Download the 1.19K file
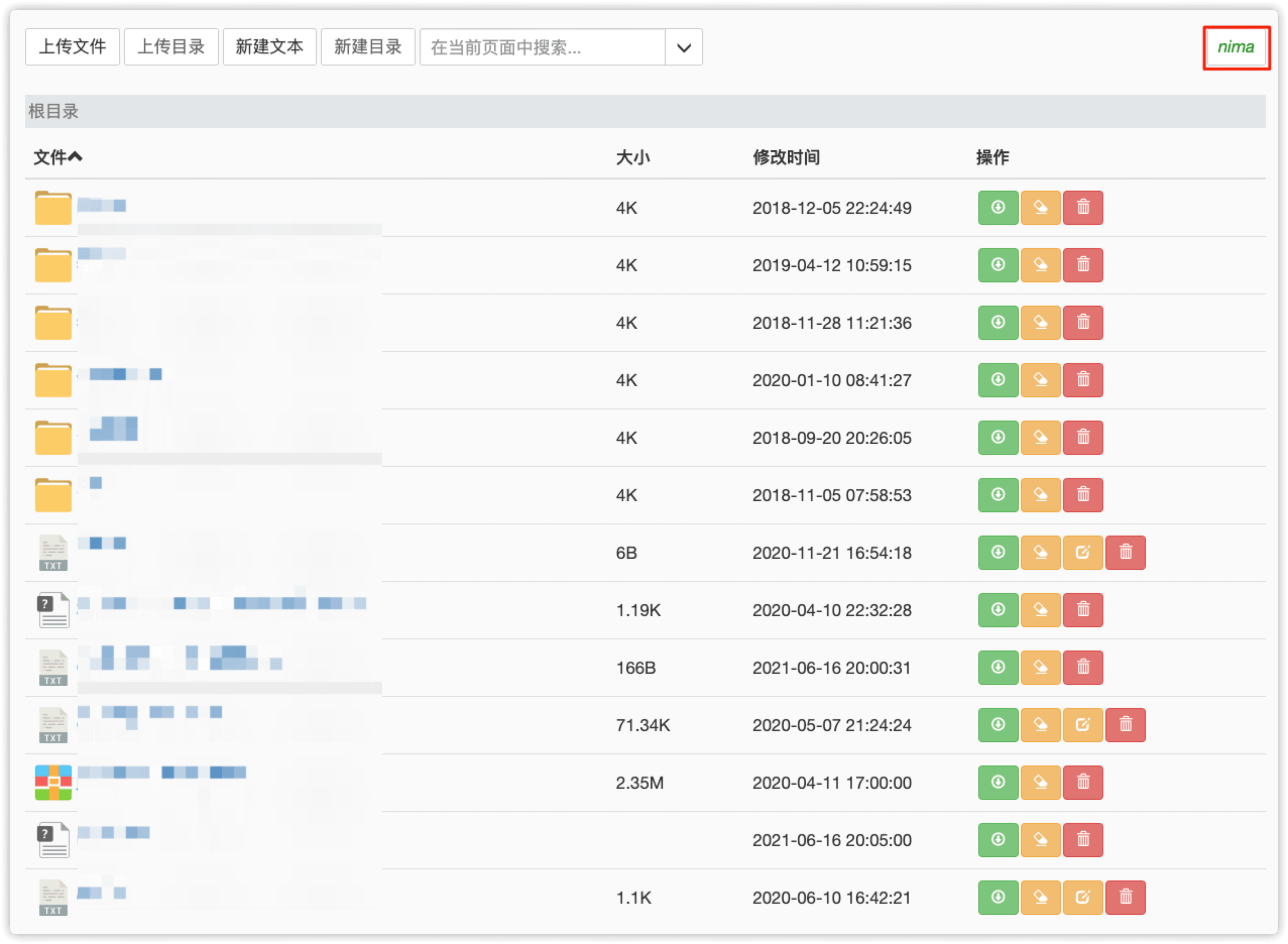The image size is (1288, 944). pos(998,610)
